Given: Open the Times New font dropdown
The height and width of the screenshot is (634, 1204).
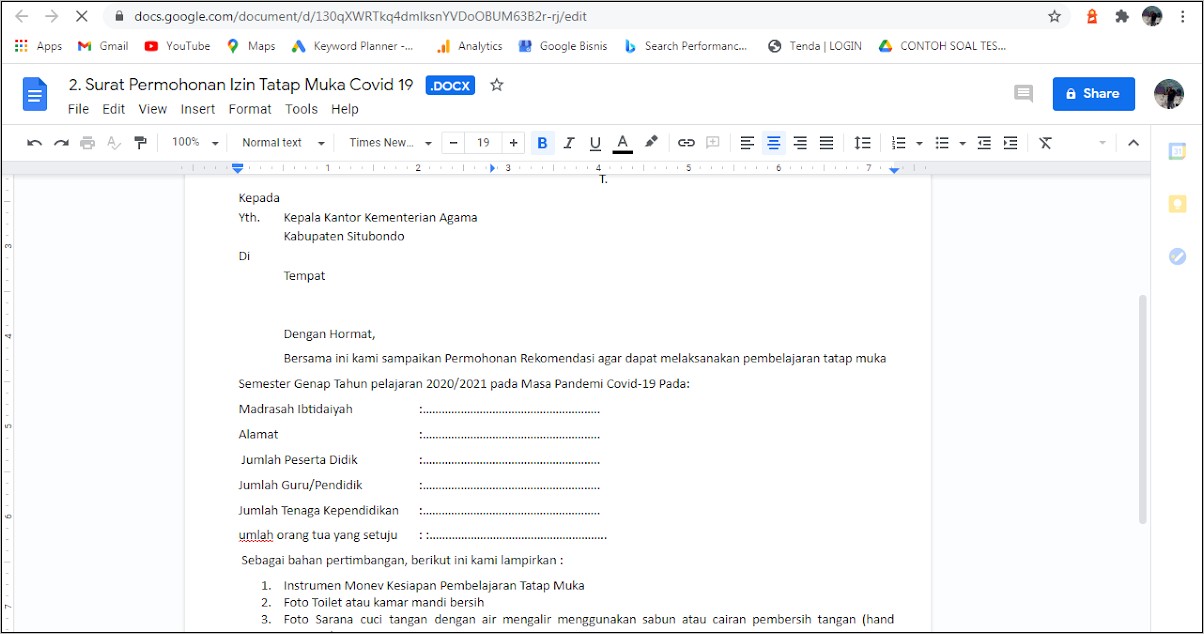Looking at the screenshot, I should pos(390,143).
